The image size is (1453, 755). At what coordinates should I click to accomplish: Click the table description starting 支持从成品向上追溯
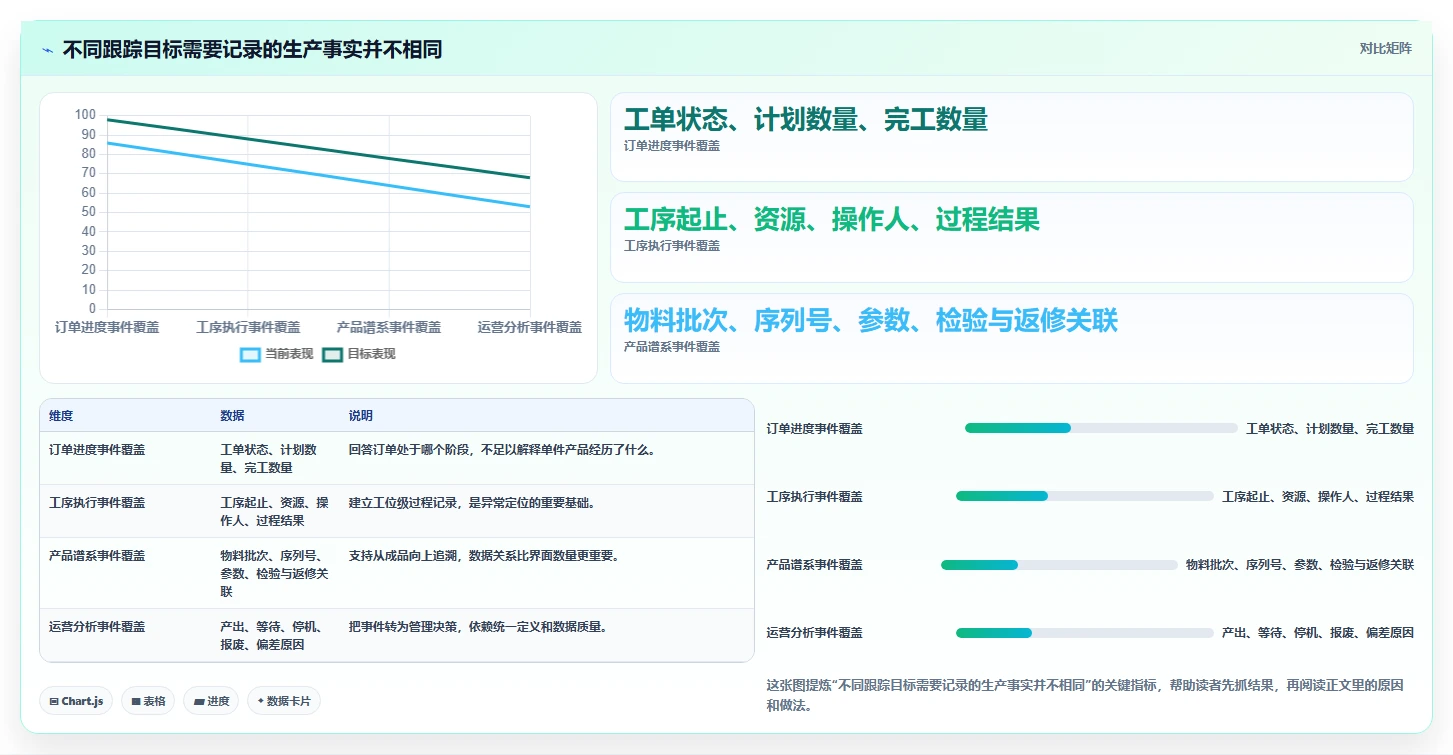(485, 556)
